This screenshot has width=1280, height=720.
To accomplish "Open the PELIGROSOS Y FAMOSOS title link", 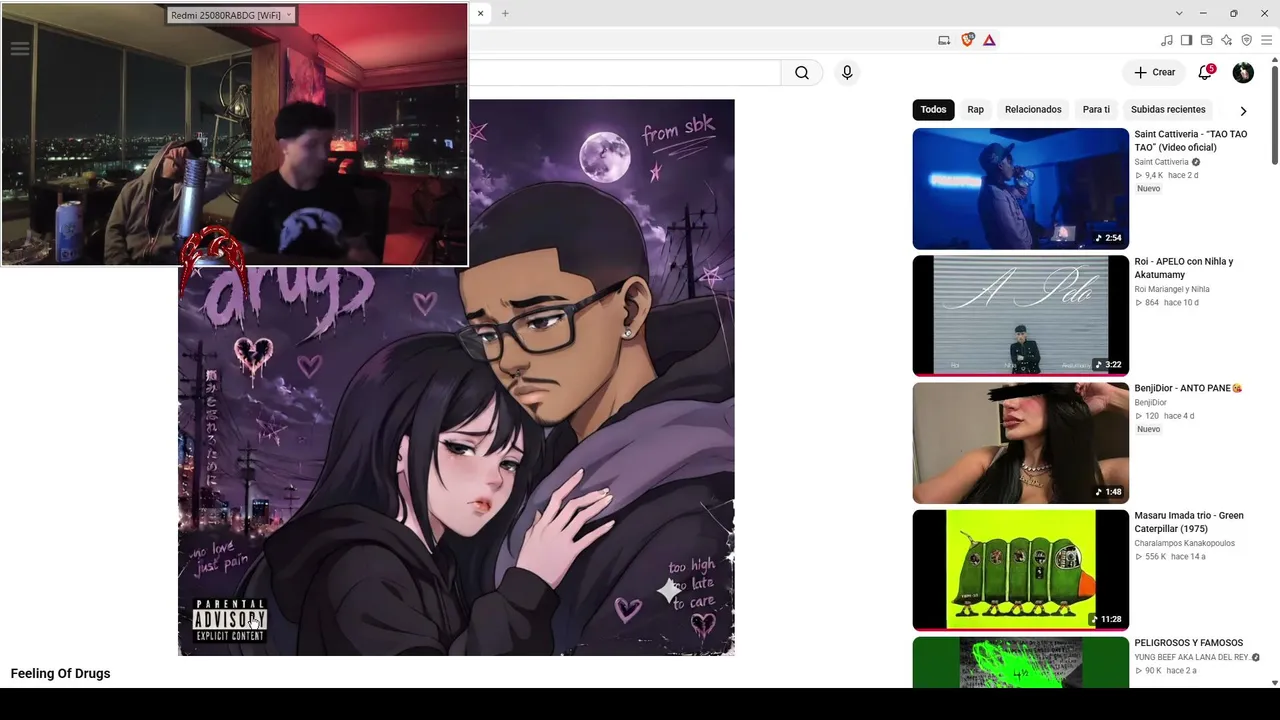I will pos(1189,643).
